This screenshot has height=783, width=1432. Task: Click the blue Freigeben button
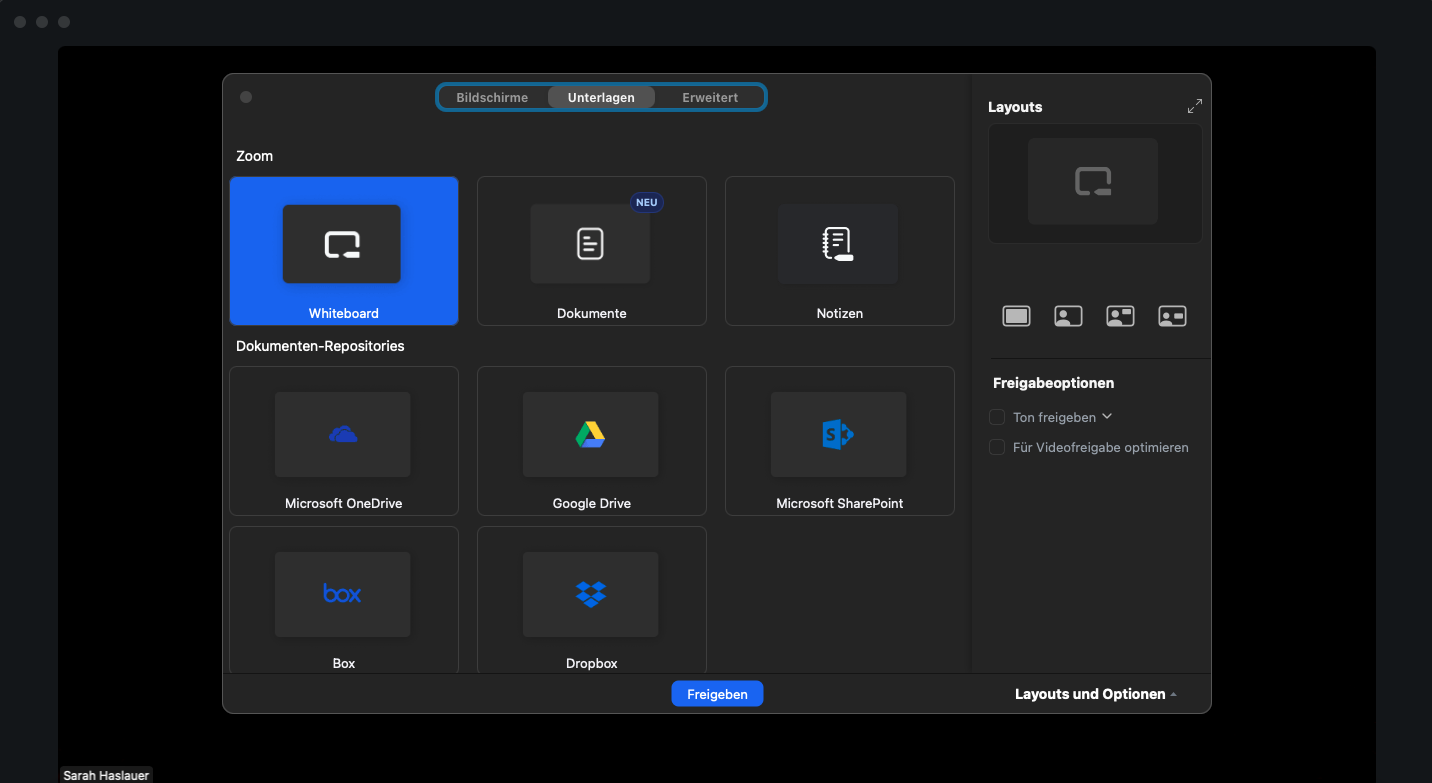(717, 694)
